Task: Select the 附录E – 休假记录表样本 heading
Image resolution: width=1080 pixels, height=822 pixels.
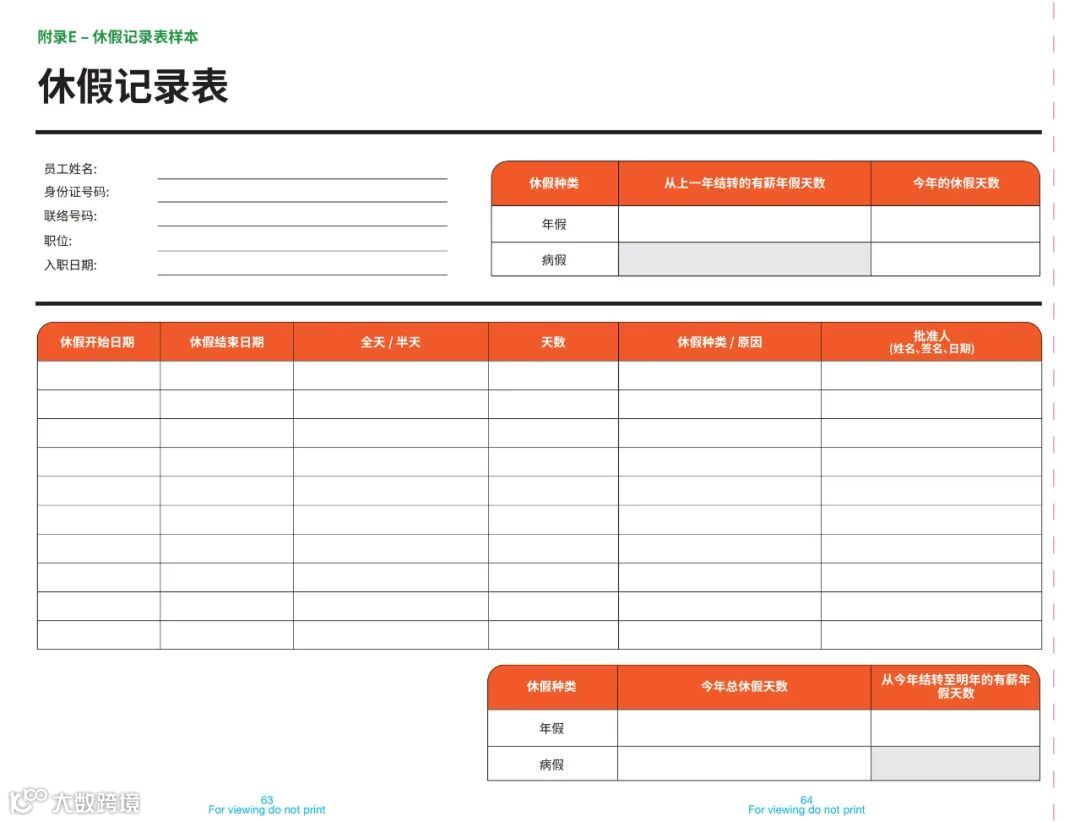Action: coord(118,37)
